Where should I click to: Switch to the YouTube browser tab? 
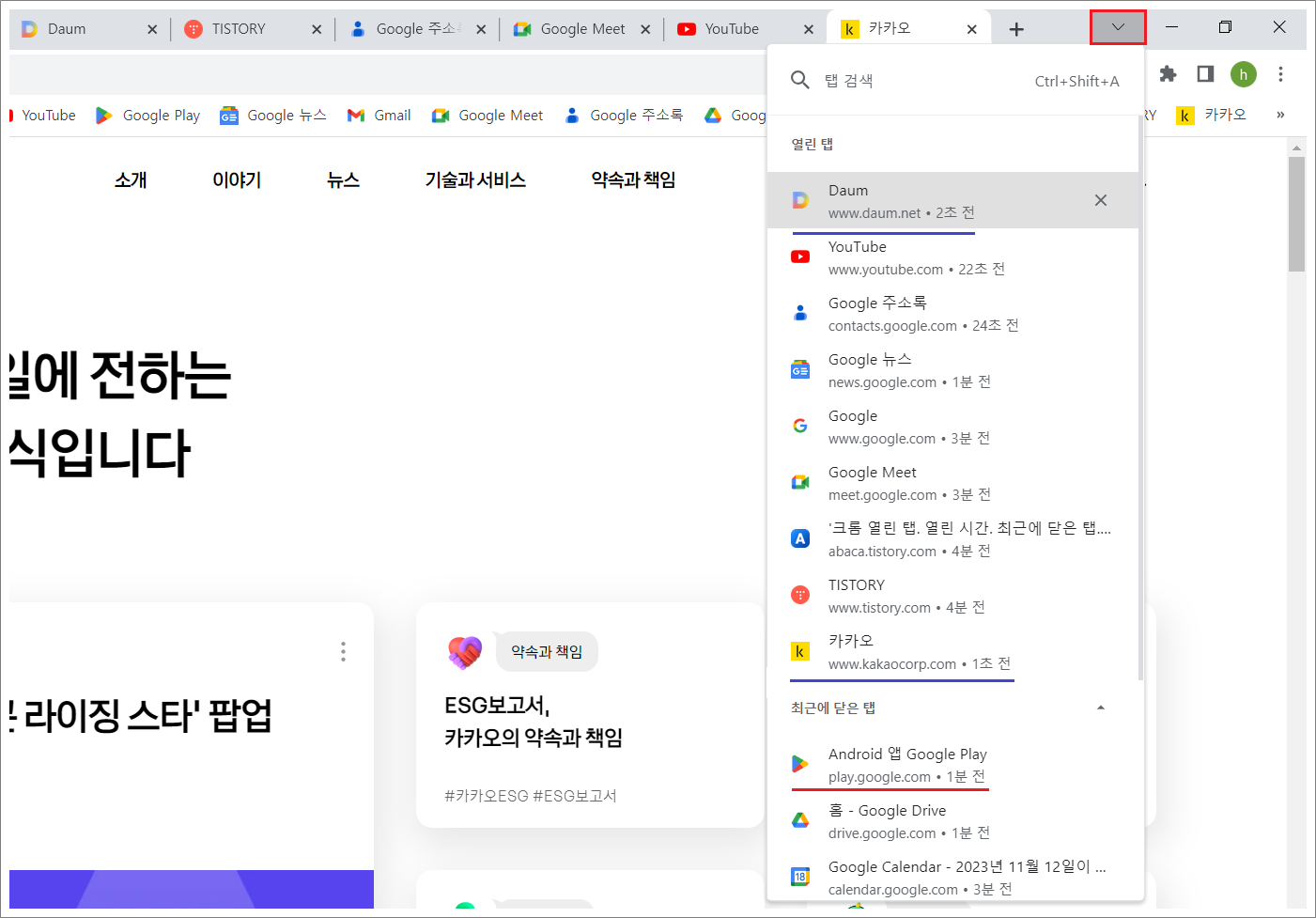tap(745, 29)
